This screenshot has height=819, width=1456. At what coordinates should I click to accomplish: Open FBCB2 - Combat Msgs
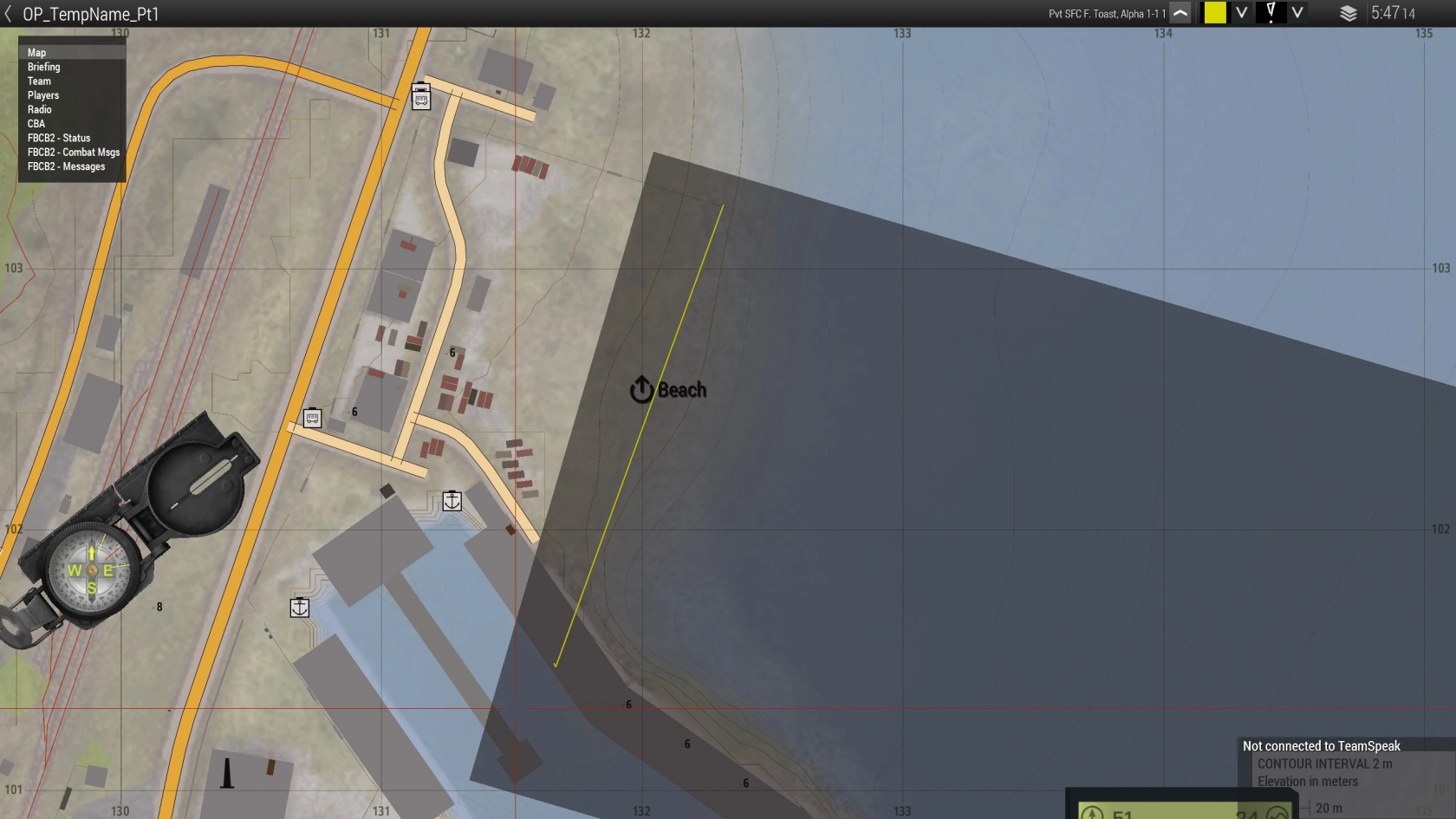coord(74,153)
